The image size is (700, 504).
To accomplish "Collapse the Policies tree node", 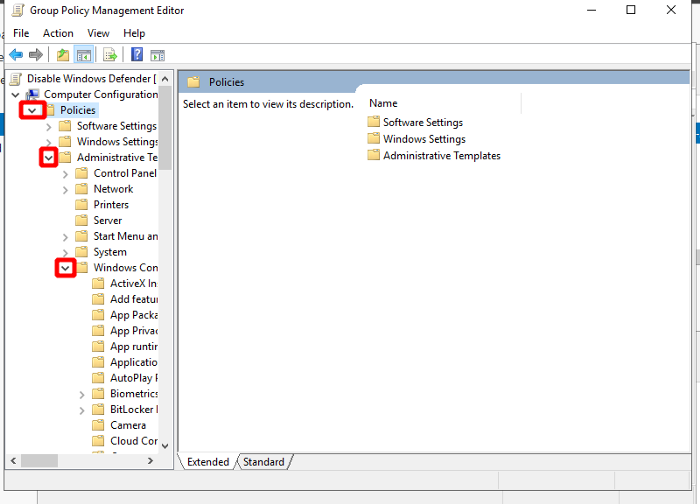I will point(32,110).
